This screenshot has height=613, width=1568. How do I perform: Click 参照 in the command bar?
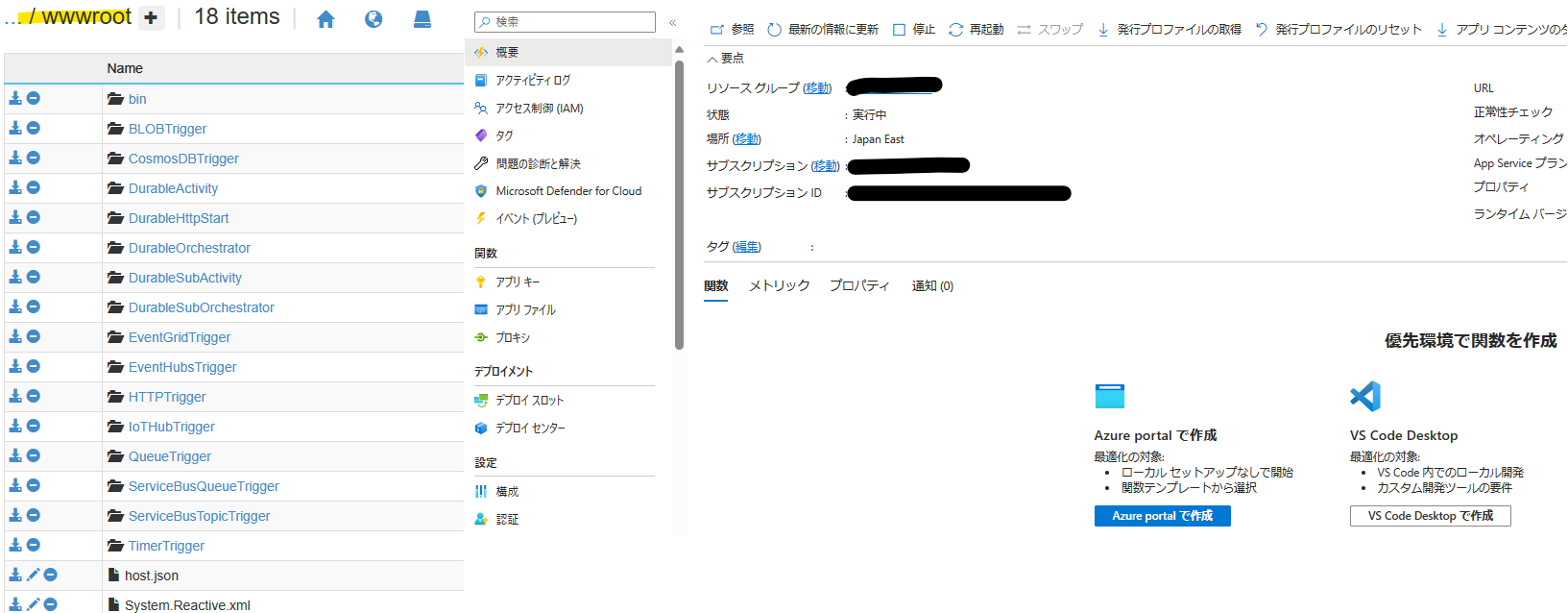point(732,30)
